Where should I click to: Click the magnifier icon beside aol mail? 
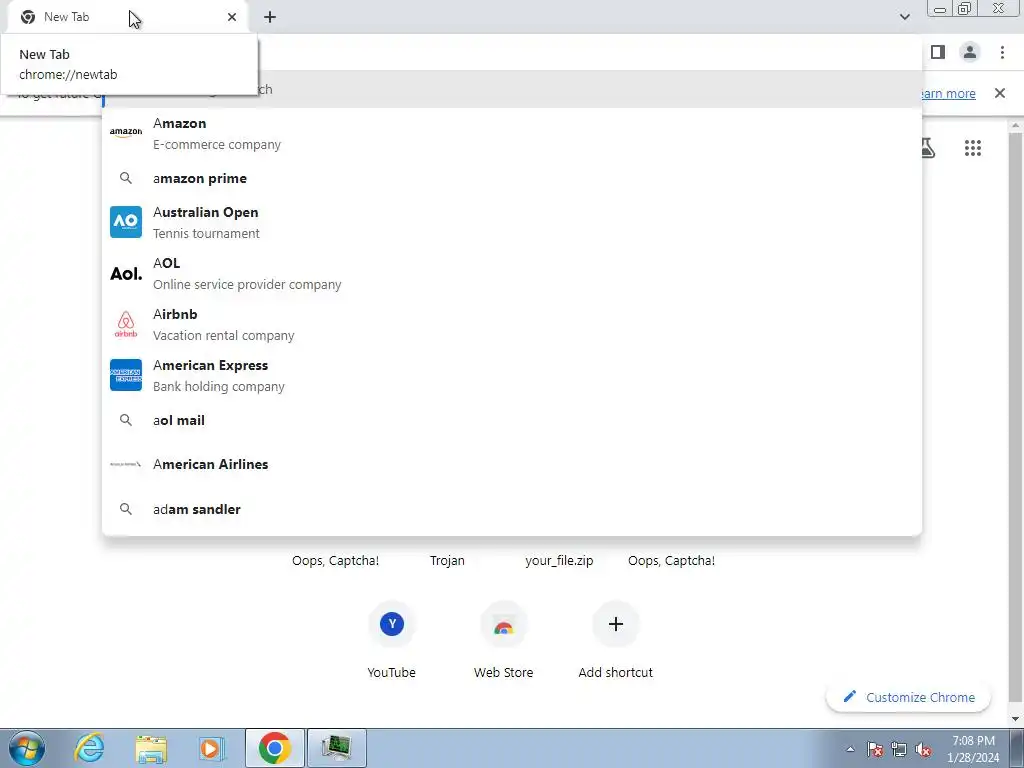[126, 421]
